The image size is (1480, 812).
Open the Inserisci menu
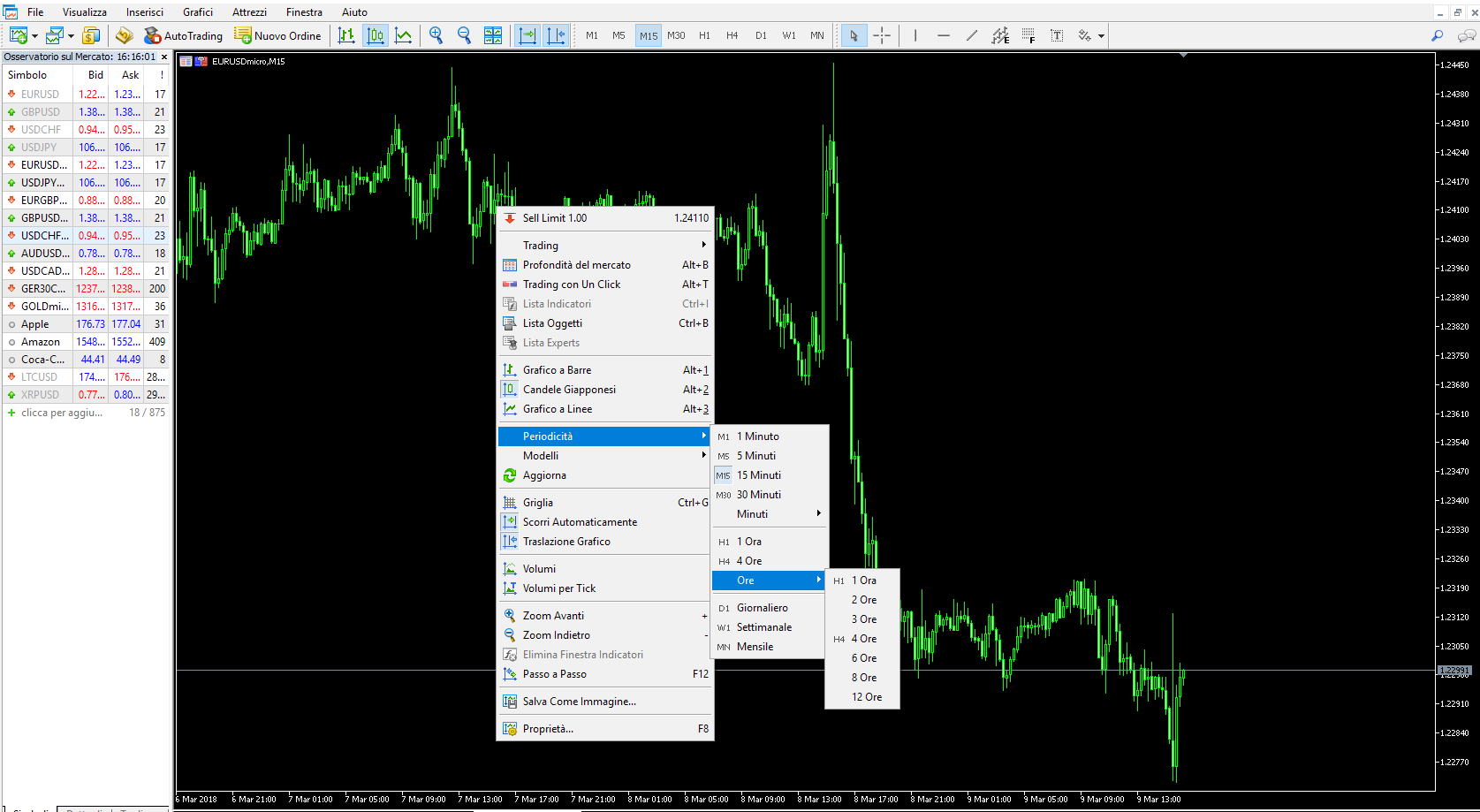[145, 11]
